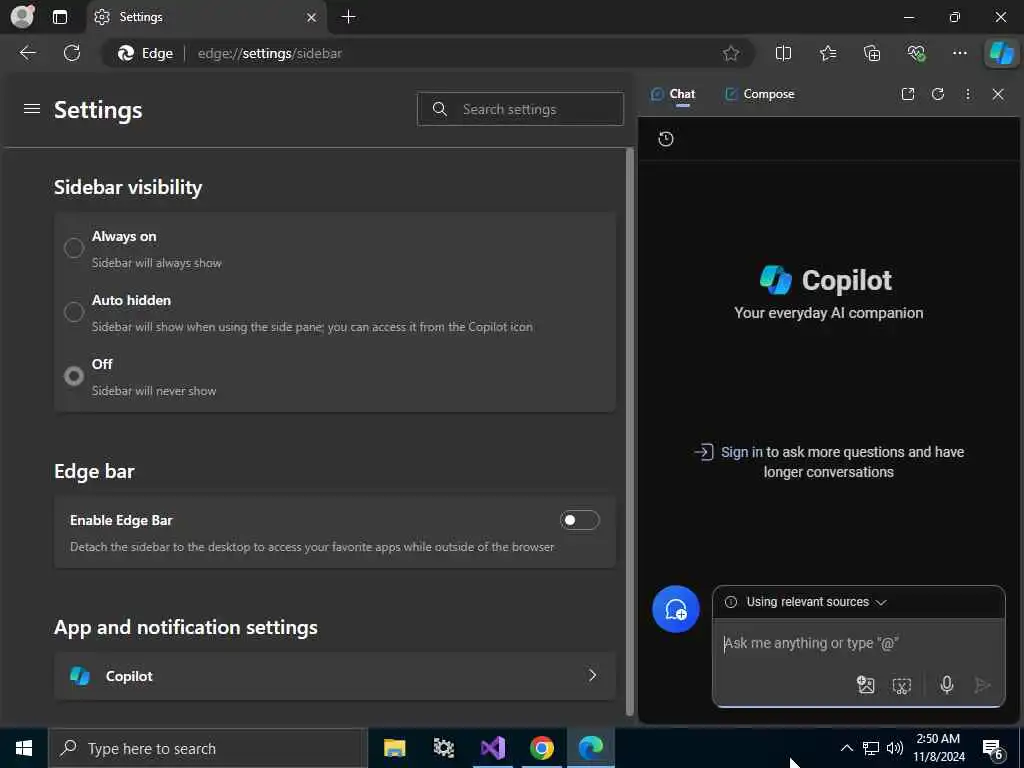Select Off sidebar visibility option
Viewport: 1024px width, 768px height.
click(74, 376)
